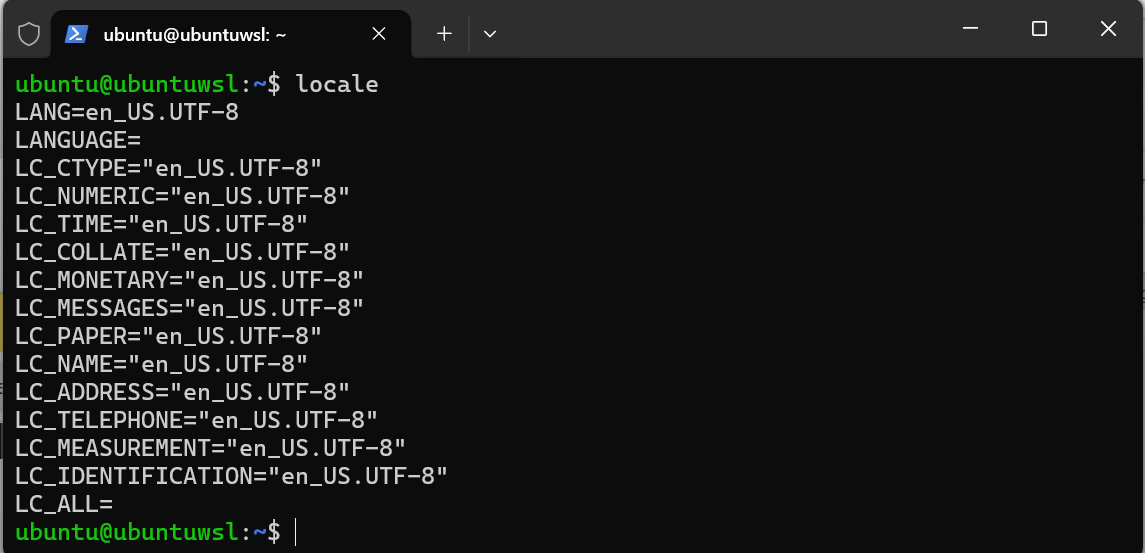Close the terminal window
The height and width of the screenshot is (553, 1145).
(1108, 29)
